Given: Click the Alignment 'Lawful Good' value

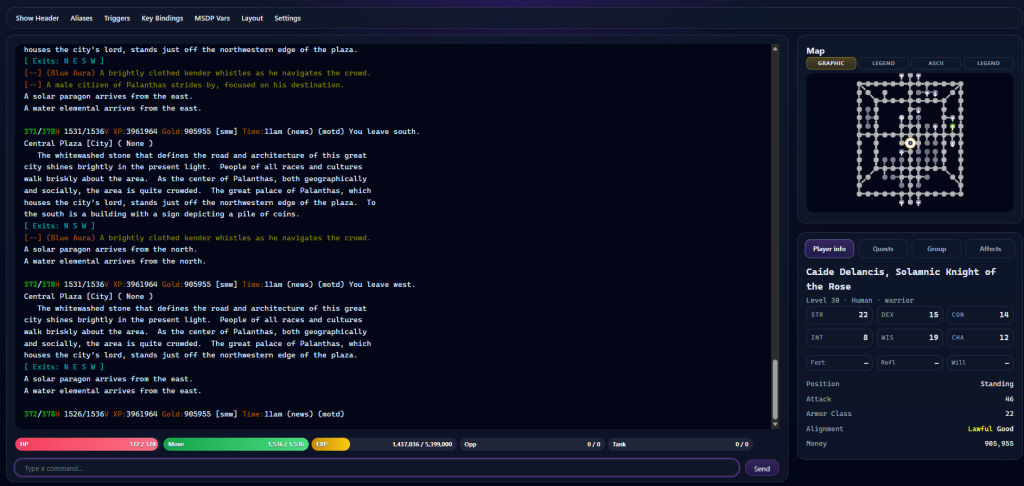Looking at the screenshot, I should [x=991, y=429].
